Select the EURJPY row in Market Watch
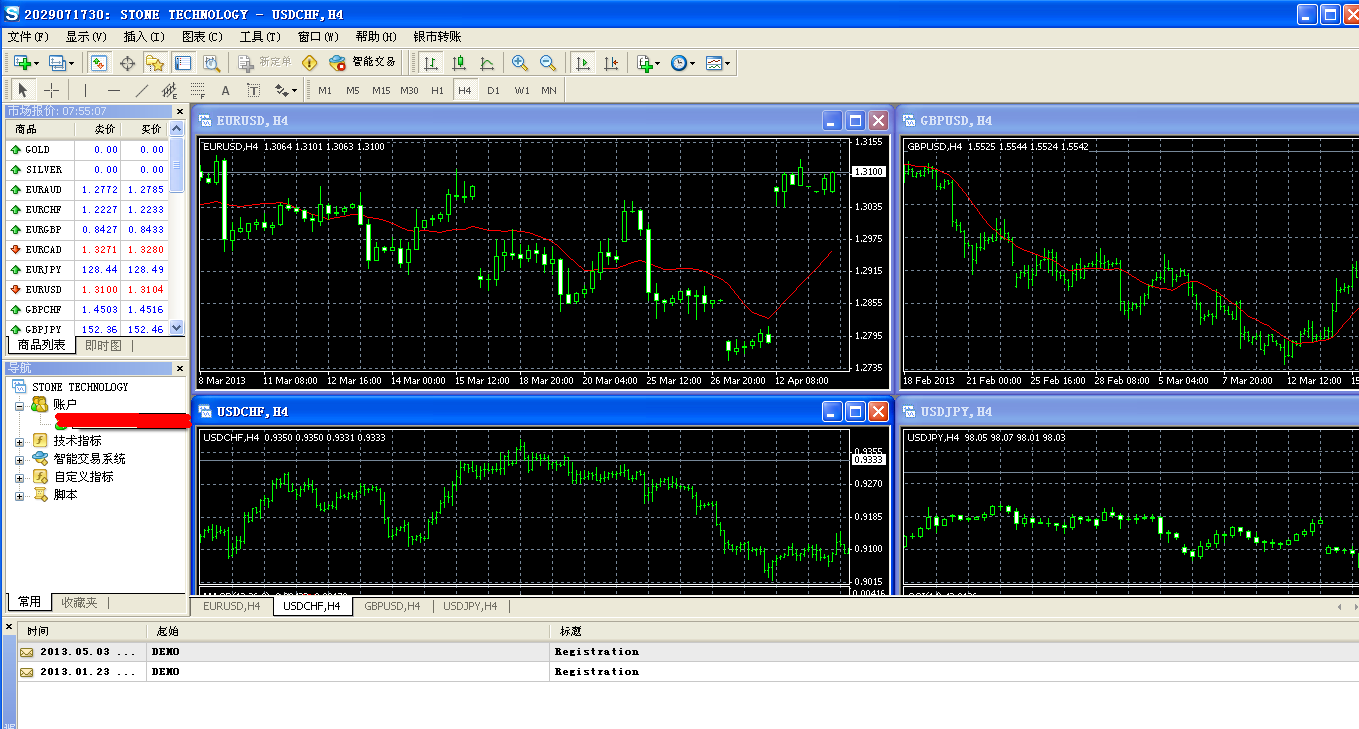Image resolution: width=1359 pixels, height=729 pixels. (87, 269)
